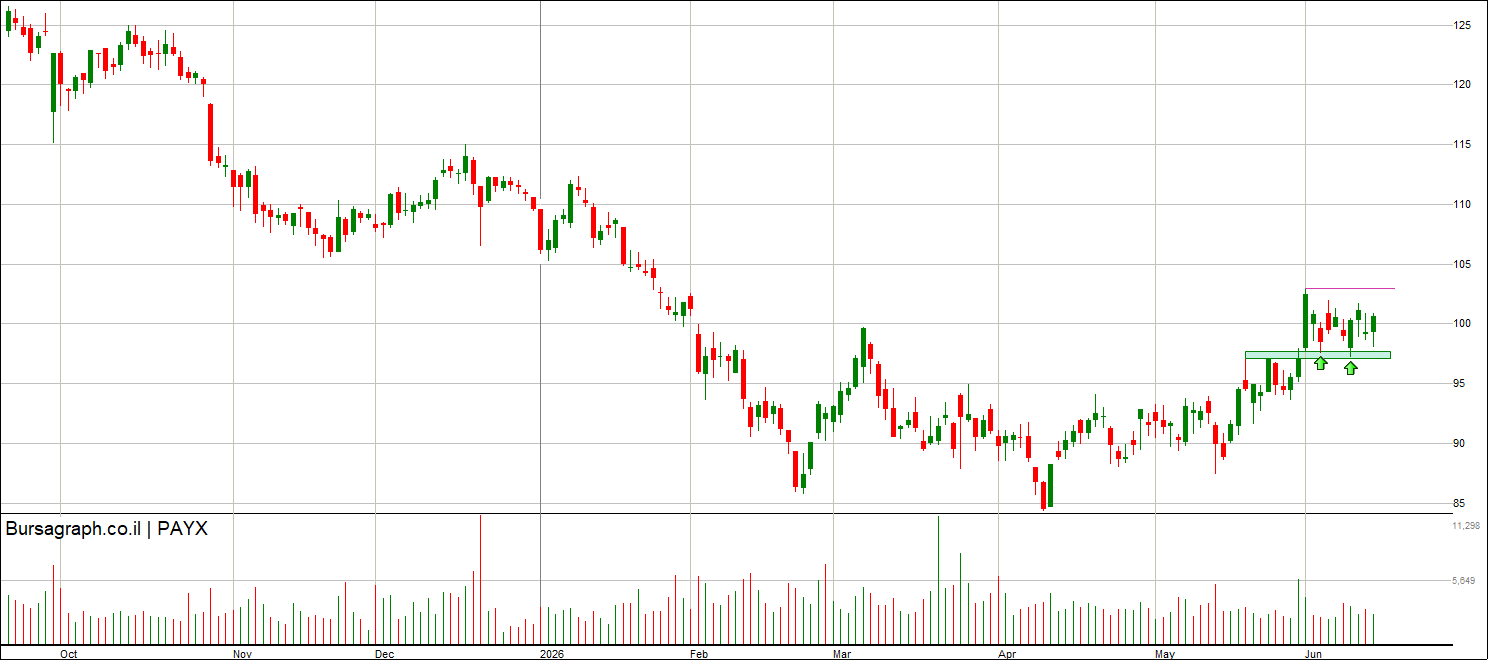Viewport: 1488px width, 660px height.
Task: Click the 105 price axis label
Action: pos(1462,265)
